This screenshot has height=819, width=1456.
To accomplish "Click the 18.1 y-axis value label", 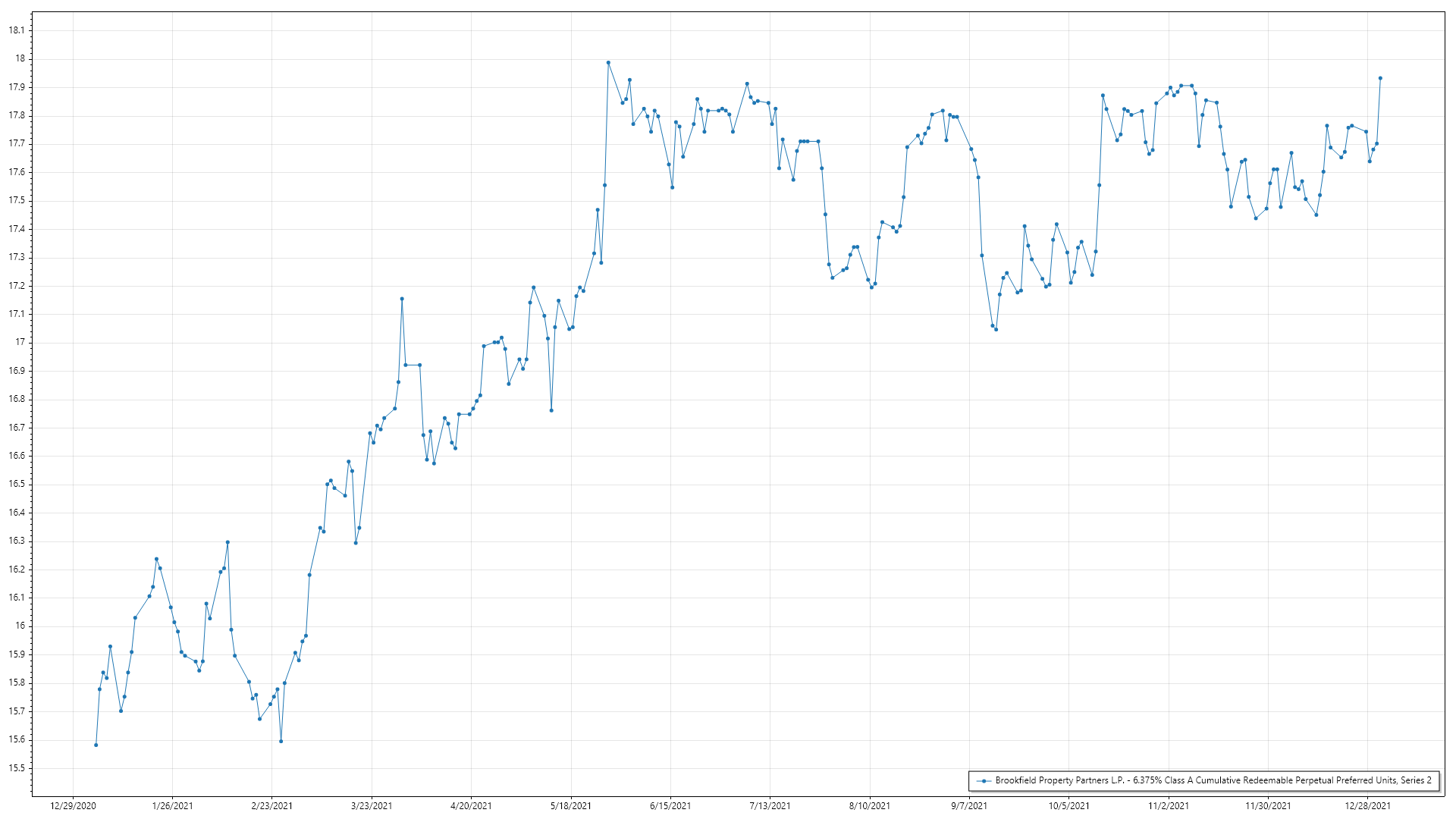I will (x=17, y=30).
